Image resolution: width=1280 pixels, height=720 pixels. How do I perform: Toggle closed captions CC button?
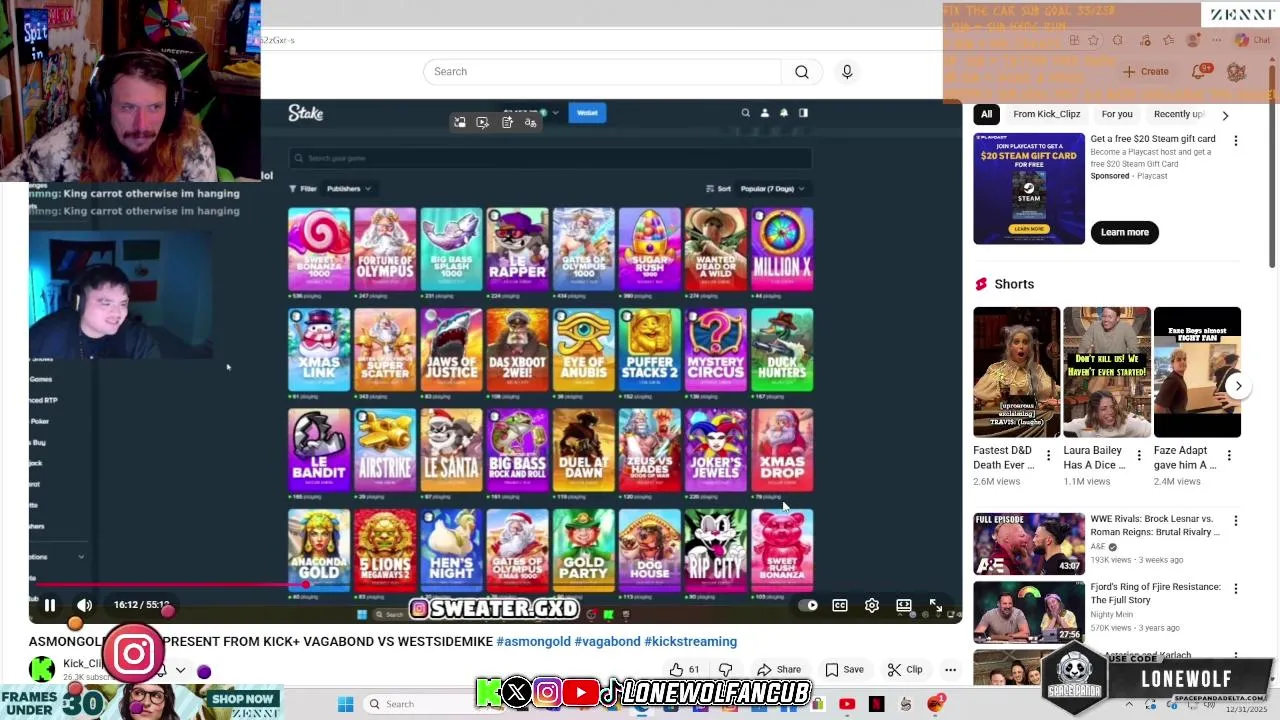840,605
